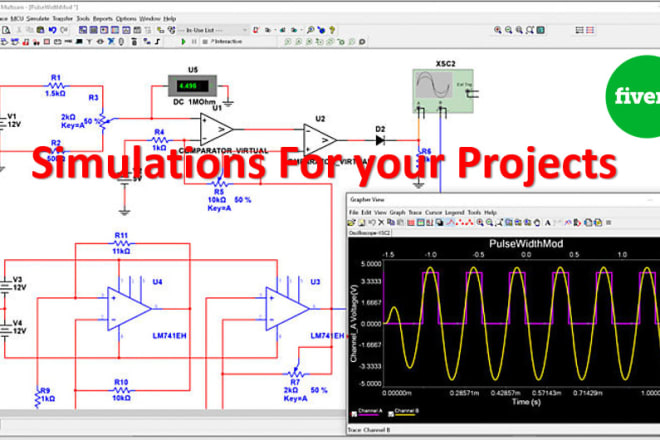Screen dimensions: 660x440
Task: Open the Cursor menu in Grapher View
Action: coord(433,212)
